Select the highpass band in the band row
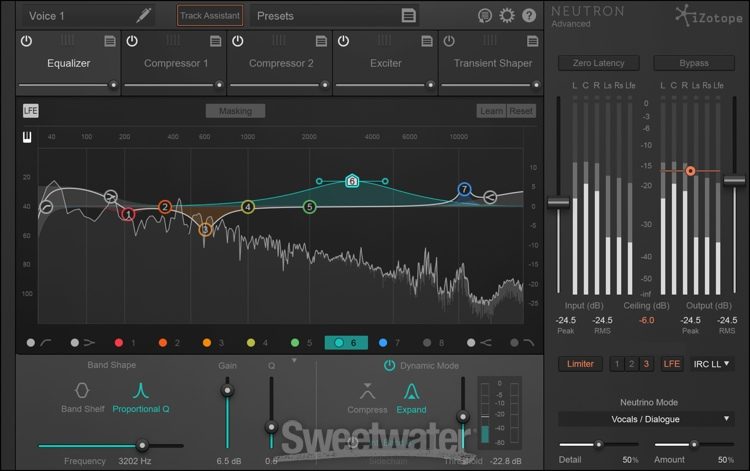The height and width of the screenshot is (471, 750). [39, 342]
